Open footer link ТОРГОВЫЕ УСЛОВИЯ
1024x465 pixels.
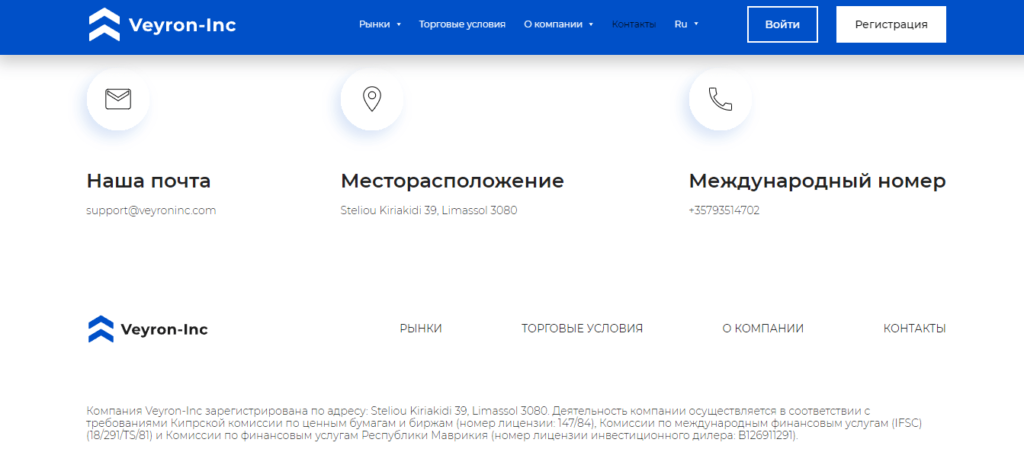(582, 329)
